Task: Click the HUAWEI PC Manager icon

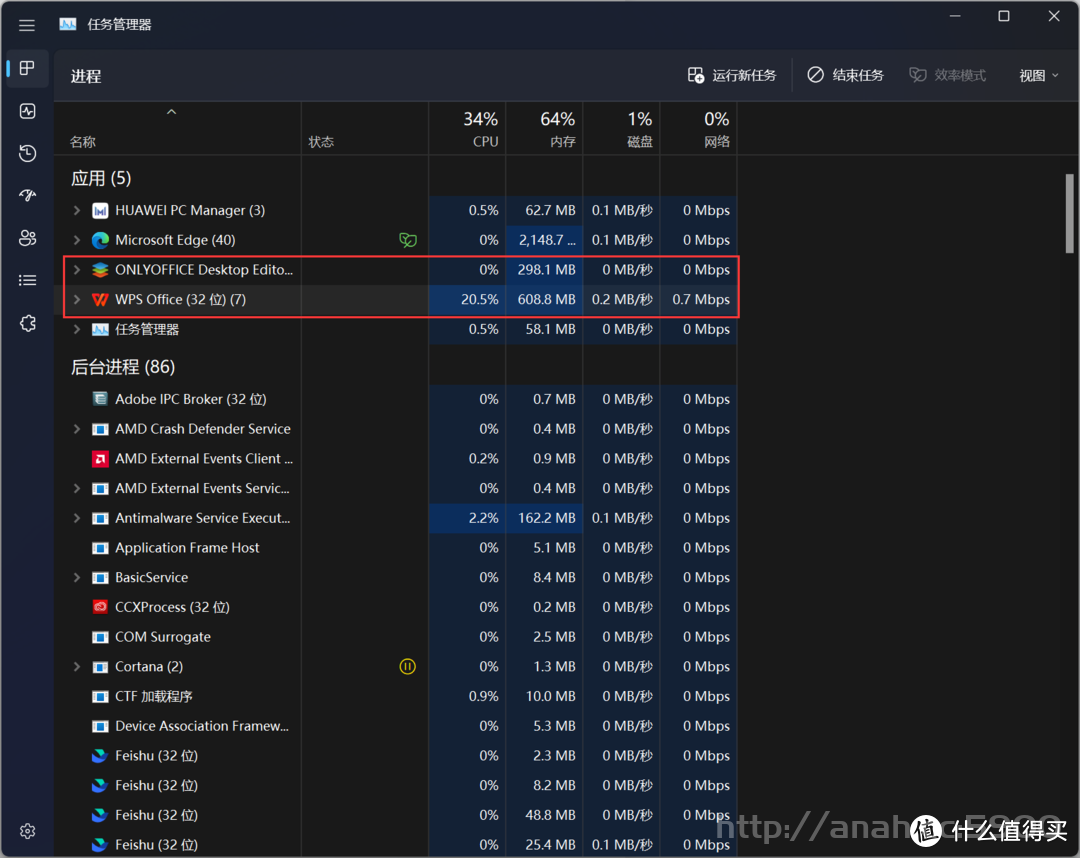Action: 100,210
